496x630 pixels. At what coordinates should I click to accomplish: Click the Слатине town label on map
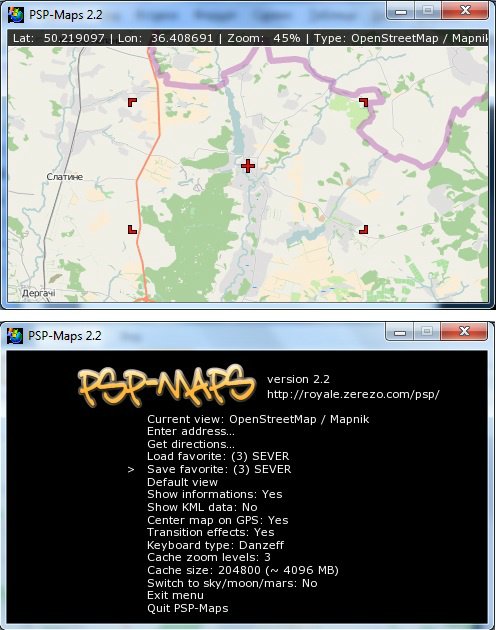(65, 177)
